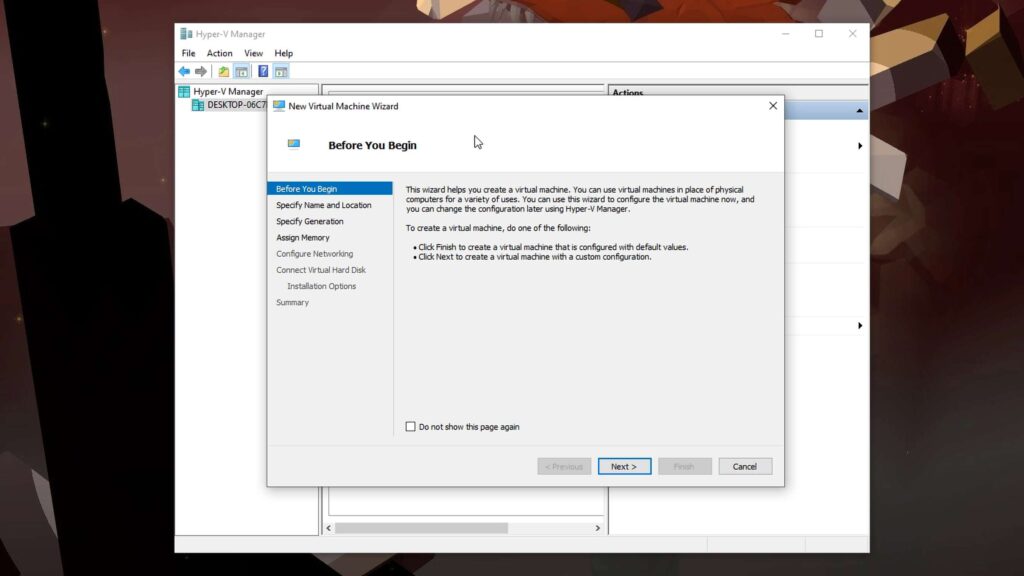Click the horizontal scrollbar thumb
The height and width of the screenshot is (576, 1024).
tap(422, 528)
